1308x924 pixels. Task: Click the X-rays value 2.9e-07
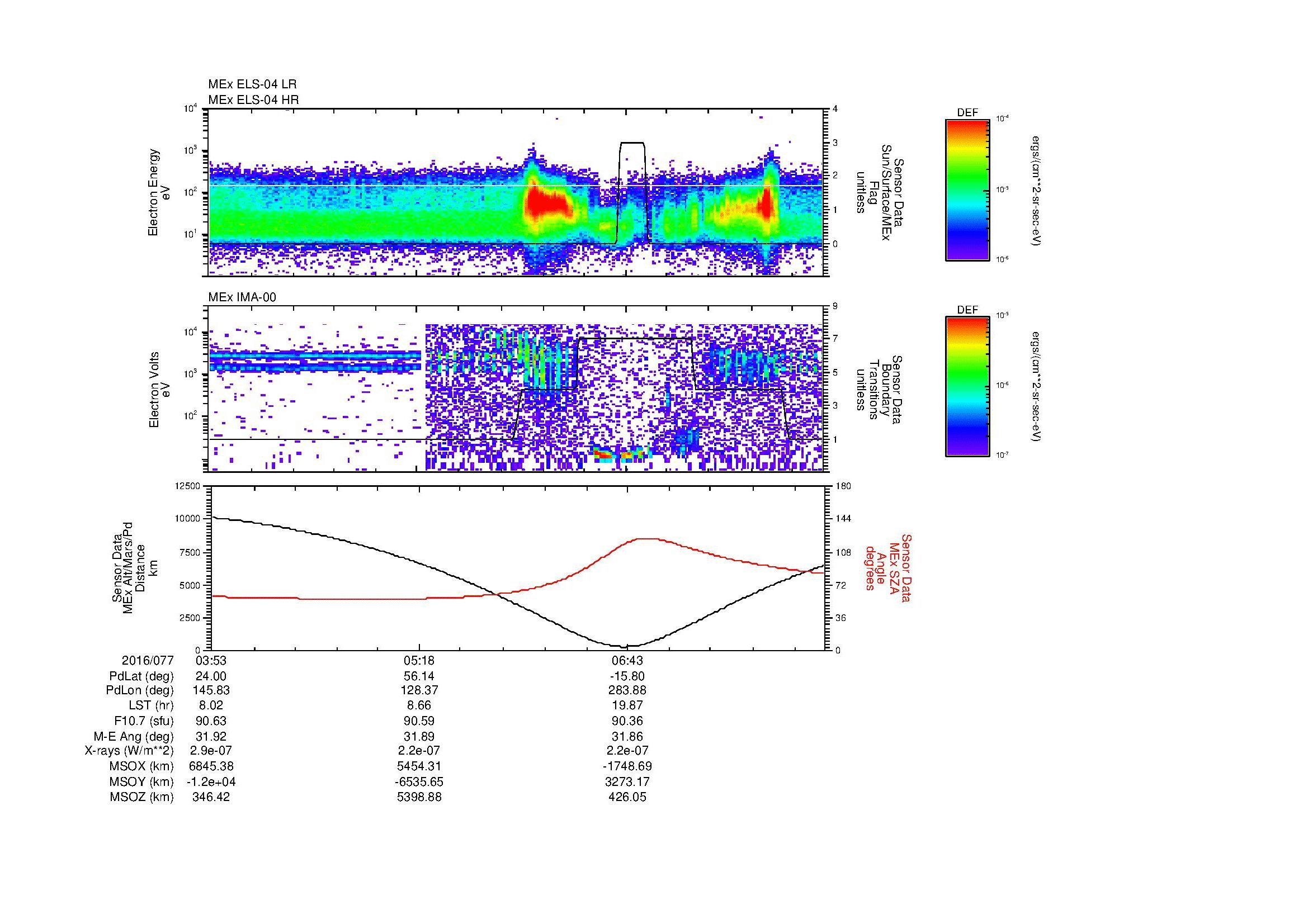pyautogui.click(x=211, y=751)
